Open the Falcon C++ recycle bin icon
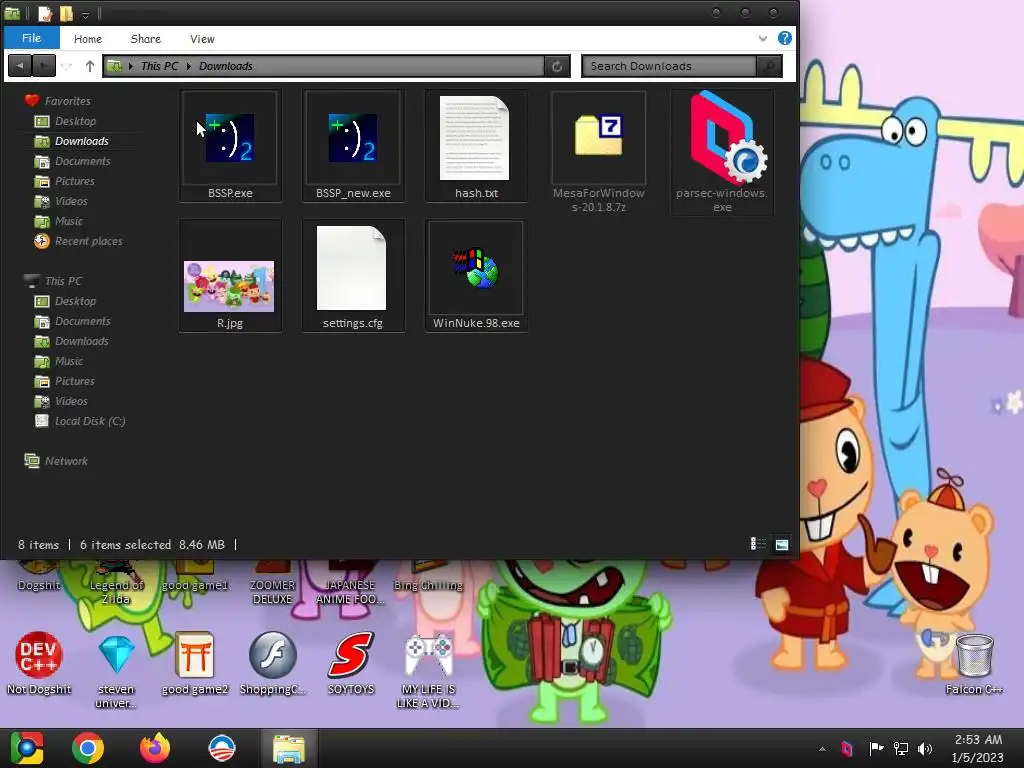 tap(974, 664)
